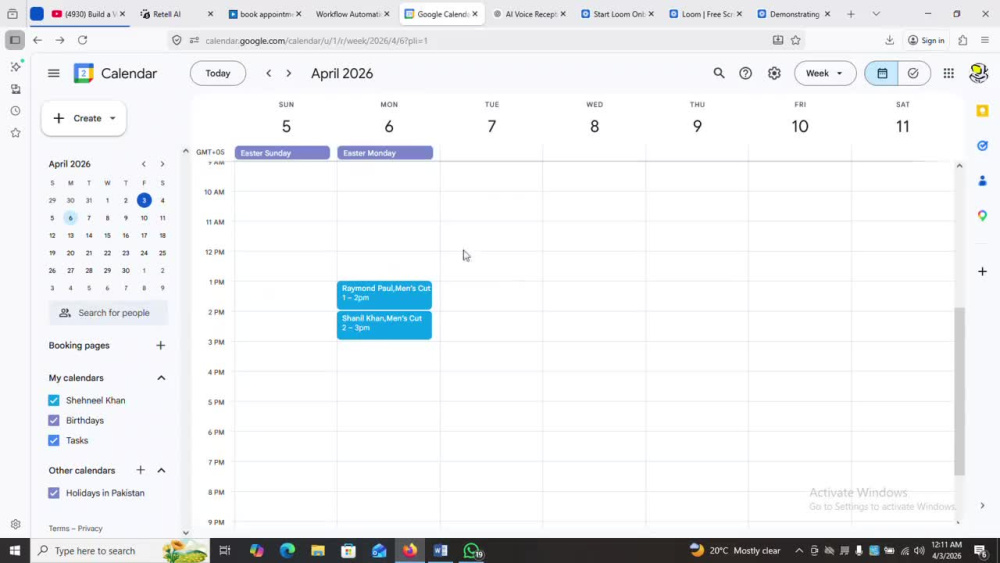Reload the page in browser toolbar
The height and width of the screenshot is (563, 1000).
point(82,40)
